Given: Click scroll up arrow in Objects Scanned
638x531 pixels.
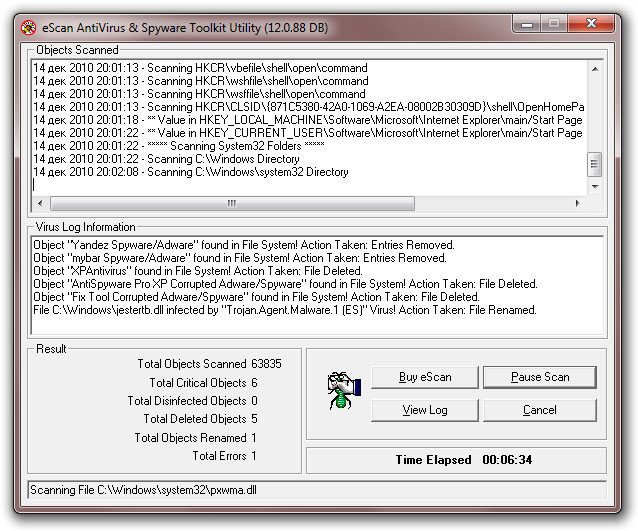Looking at the screenshot, I should [595, 69].
